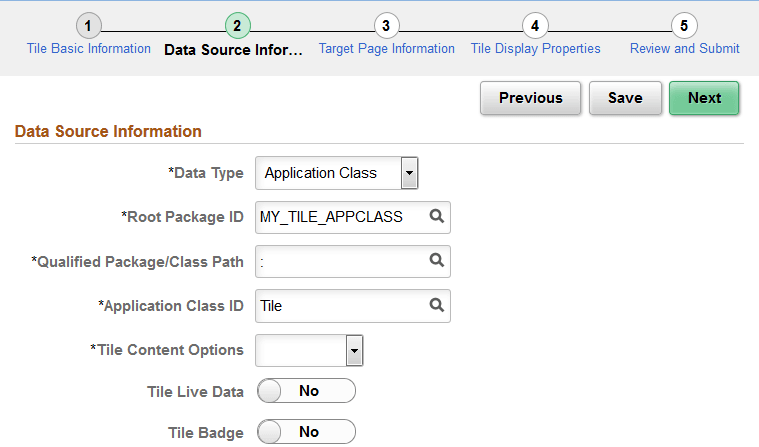Open the Tile Basic Information step
Viewport: 759px width, 447px height.
tap(89, 48)
